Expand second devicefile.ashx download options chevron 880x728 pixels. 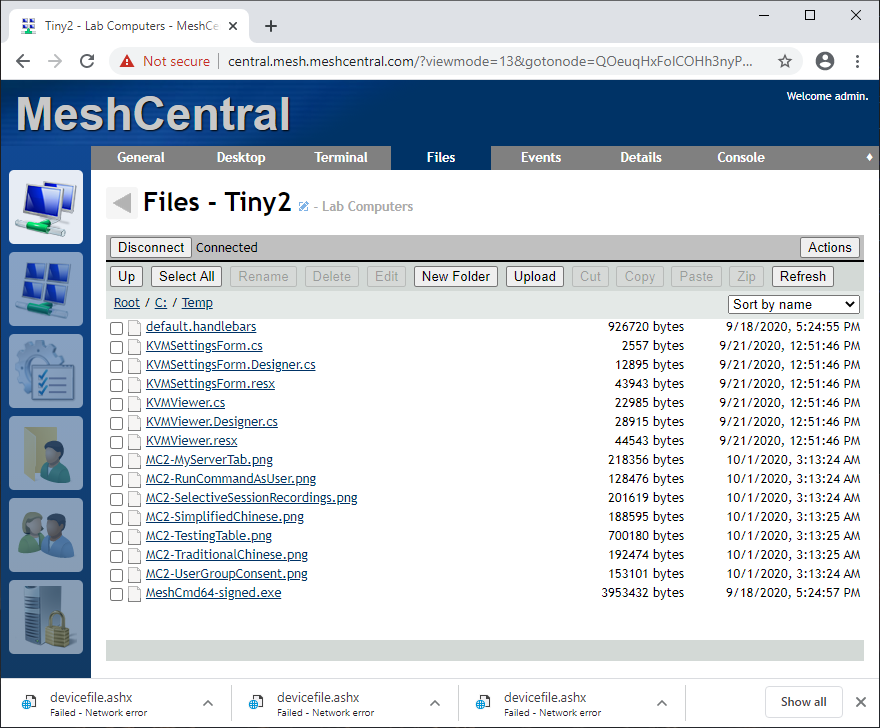pos(434,703)
